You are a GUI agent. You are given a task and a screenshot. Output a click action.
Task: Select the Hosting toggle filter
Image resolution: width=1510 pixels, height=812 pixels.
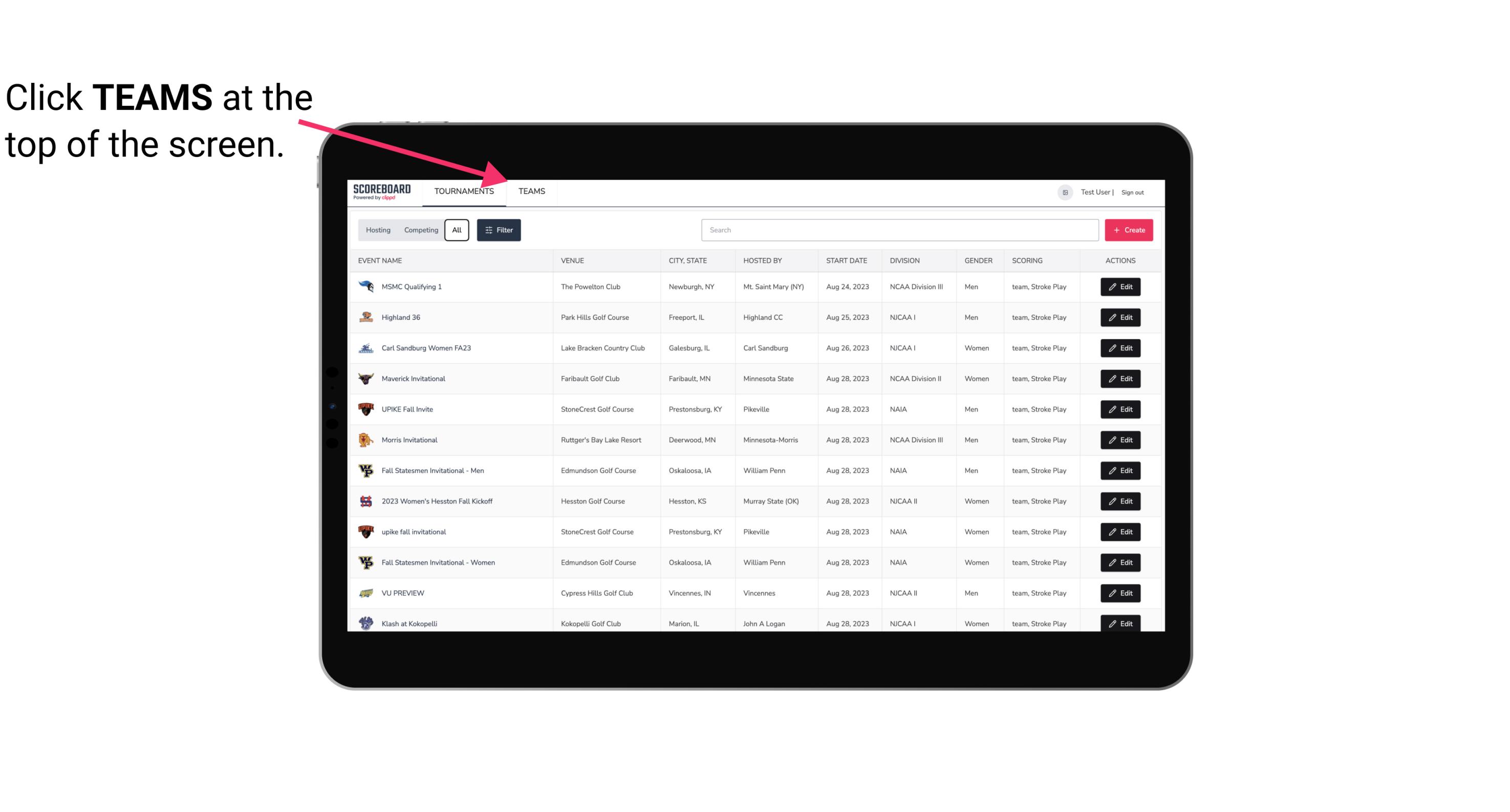(378, 230)
